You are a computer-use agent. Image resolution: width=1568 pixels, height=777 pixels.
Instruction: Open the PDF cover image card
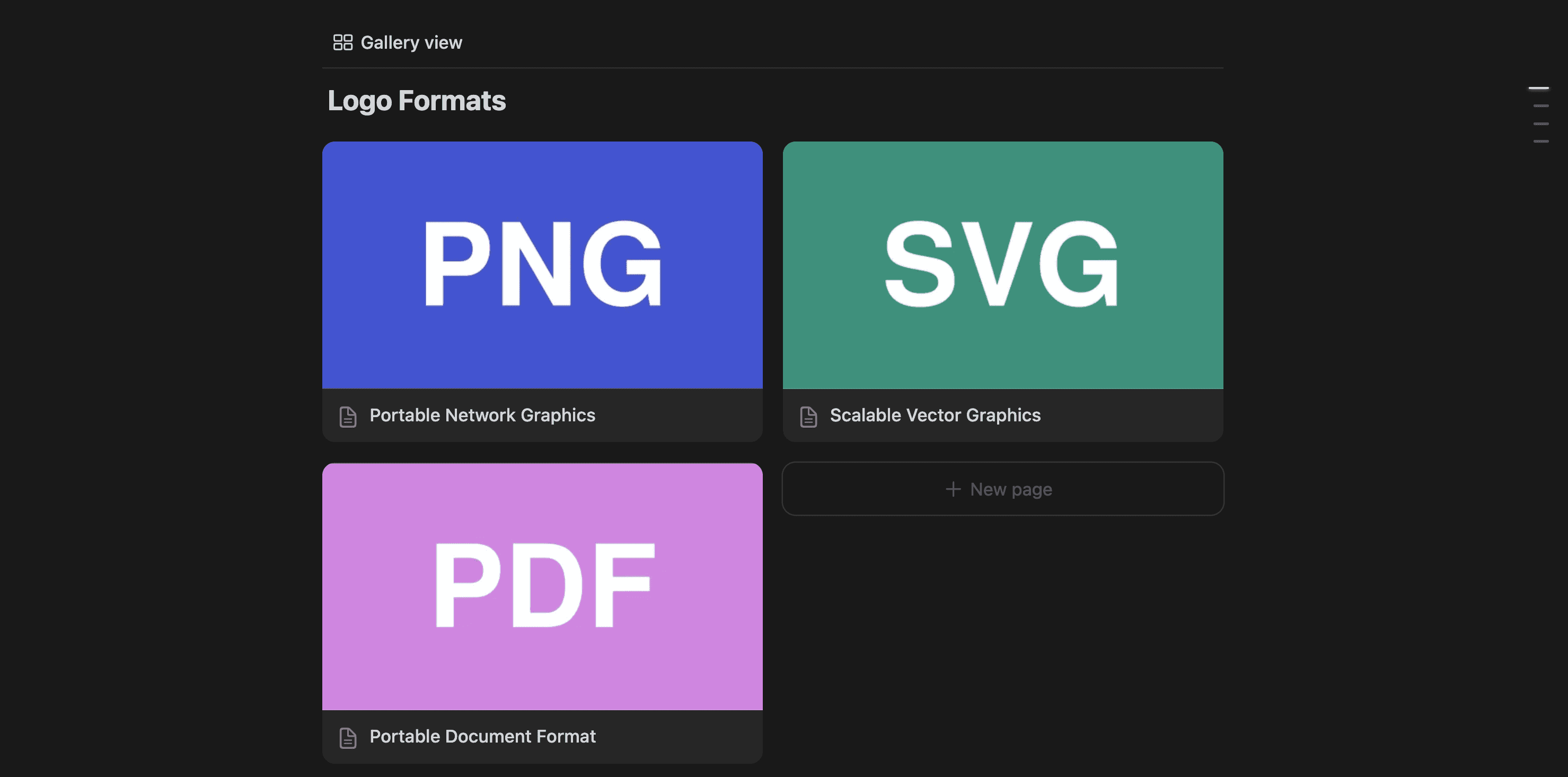(x=542, y=587)
